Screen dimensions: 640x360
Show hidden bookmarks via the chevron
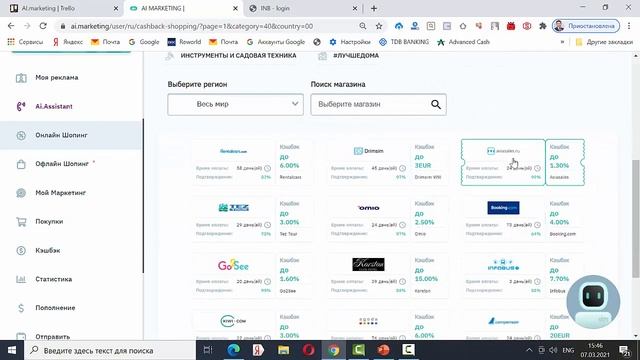[x=562, y=42]
